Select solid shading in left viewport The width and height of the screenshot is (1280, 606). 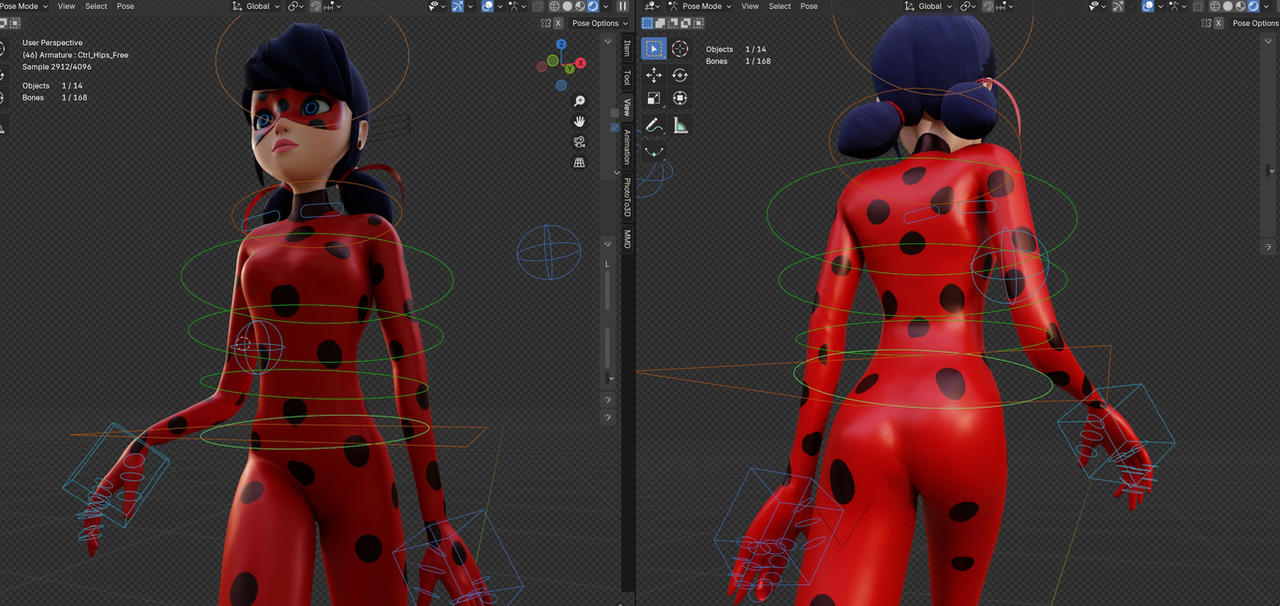(567, 6)
